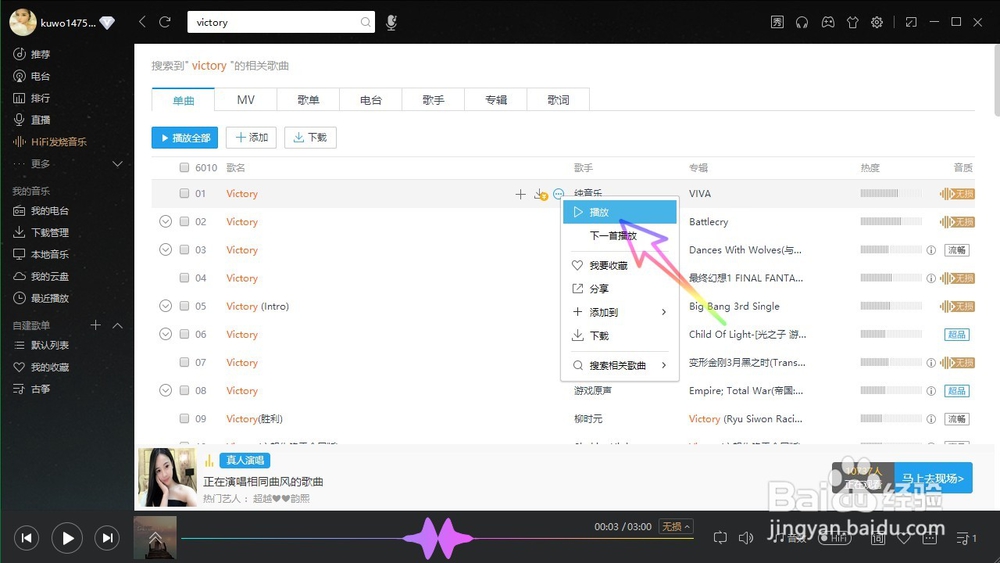The image size is (1000, 563).
Task: Choose 播放 in the context menu
Action: [x=619, y=212]
